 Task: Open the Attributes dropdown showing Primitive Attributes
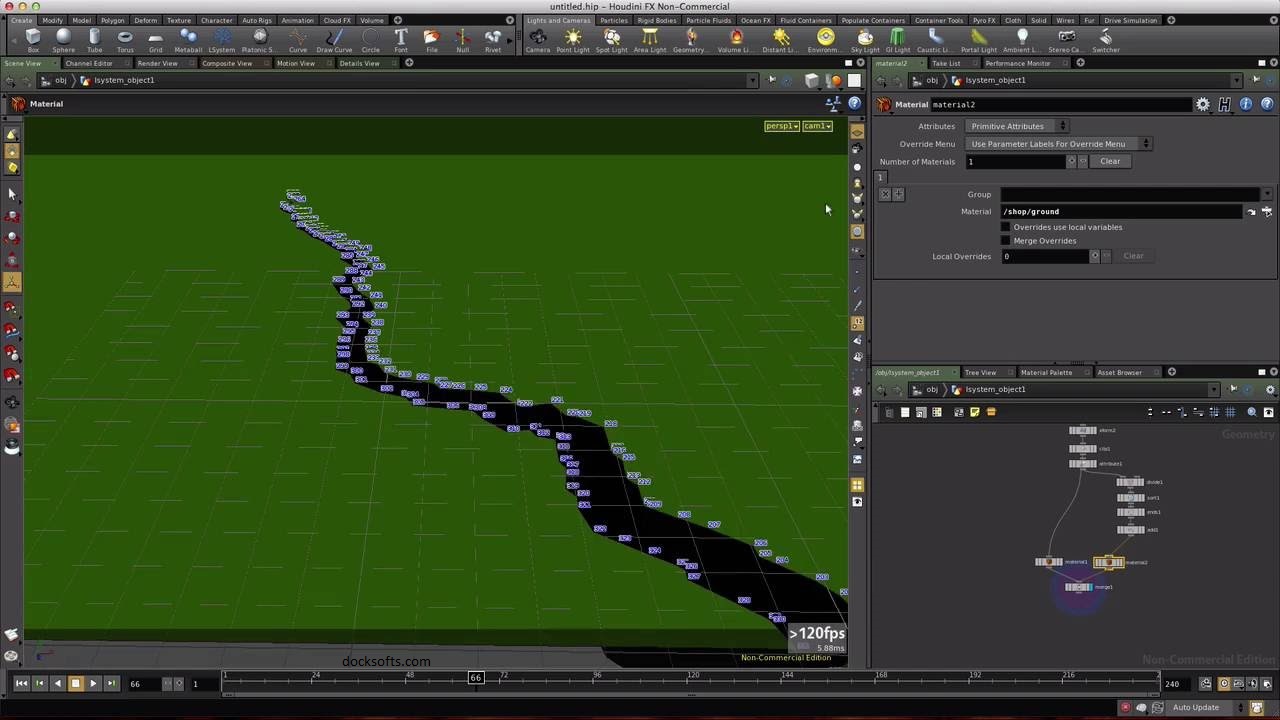(x=1018, y=126)
